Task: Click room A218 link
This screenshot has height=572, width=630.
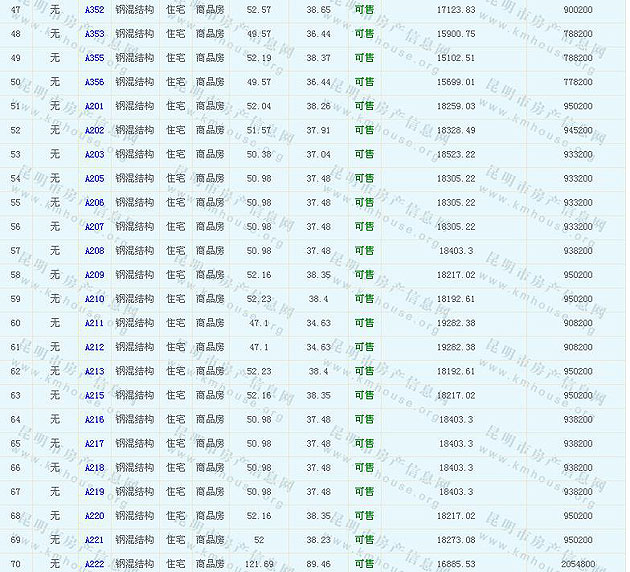Action: click(x=94, y=468)
